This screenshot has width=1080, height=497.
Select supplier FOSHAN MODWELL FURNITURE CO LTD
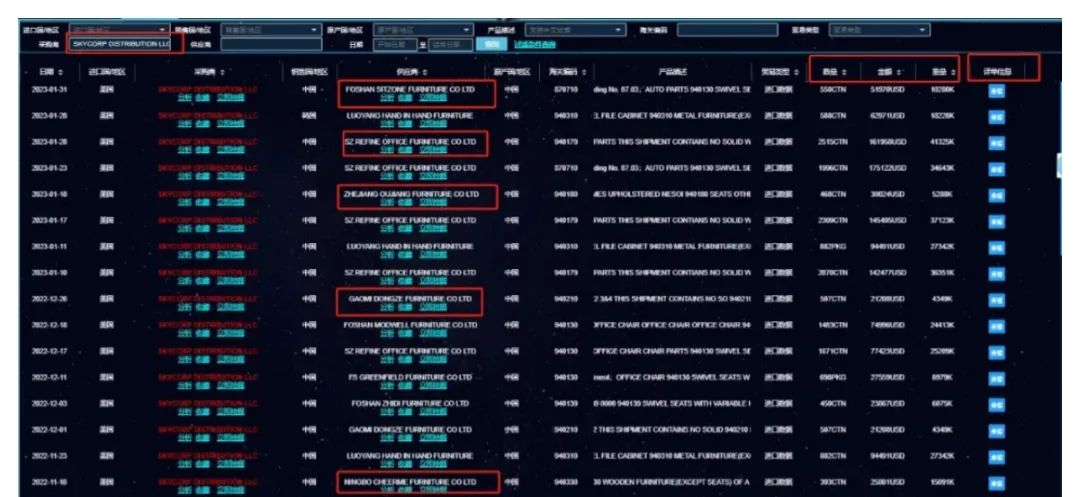(410, 325)
